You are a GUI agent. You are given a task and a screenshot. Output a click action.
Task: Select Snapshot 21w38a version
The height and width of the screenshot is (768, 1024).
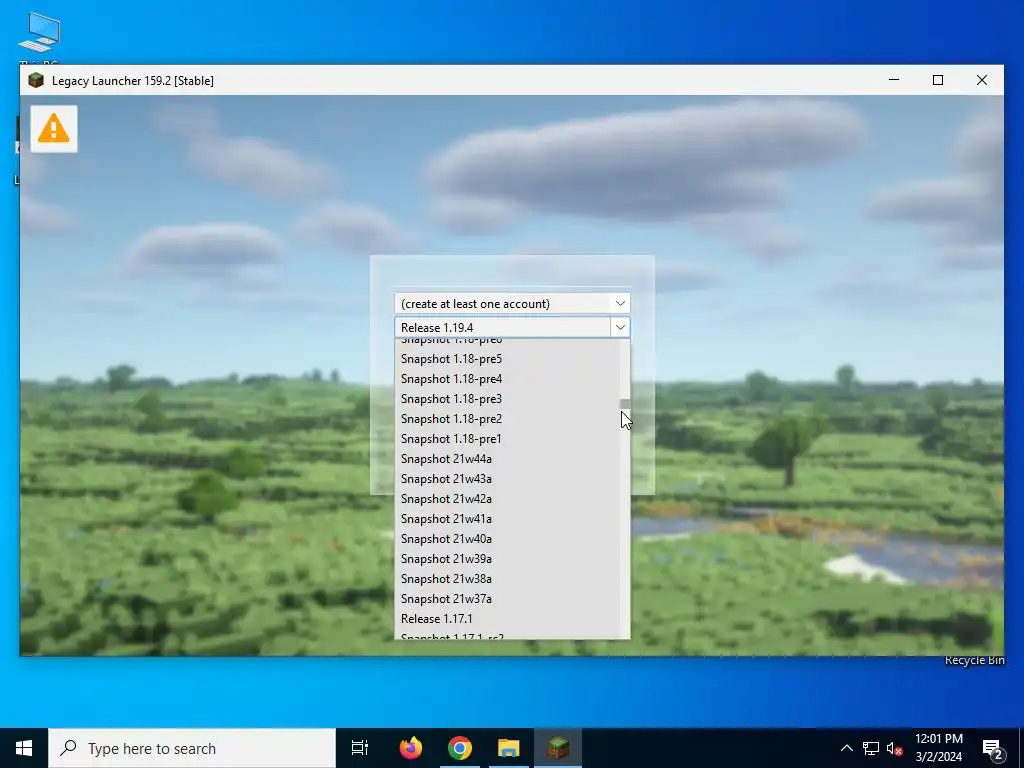[x=507, y=579]
